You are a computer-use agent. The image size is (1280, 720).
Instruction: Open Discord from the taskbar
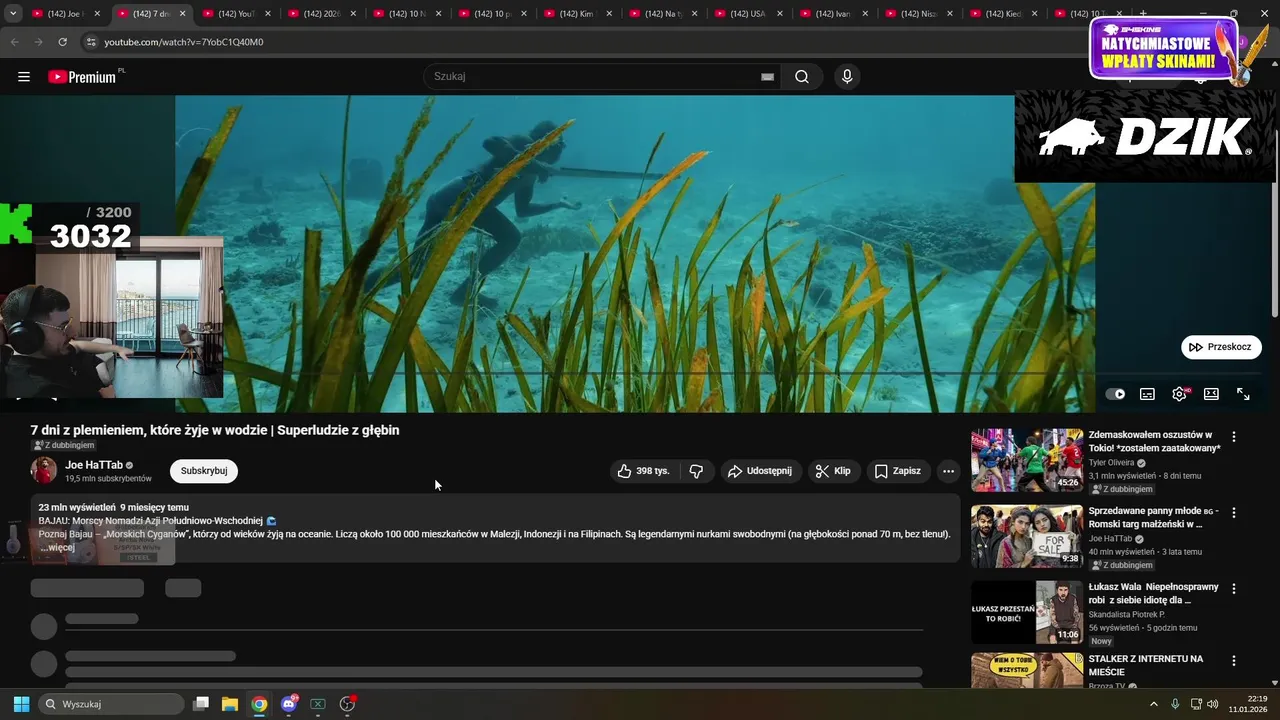tap(289, 704)
